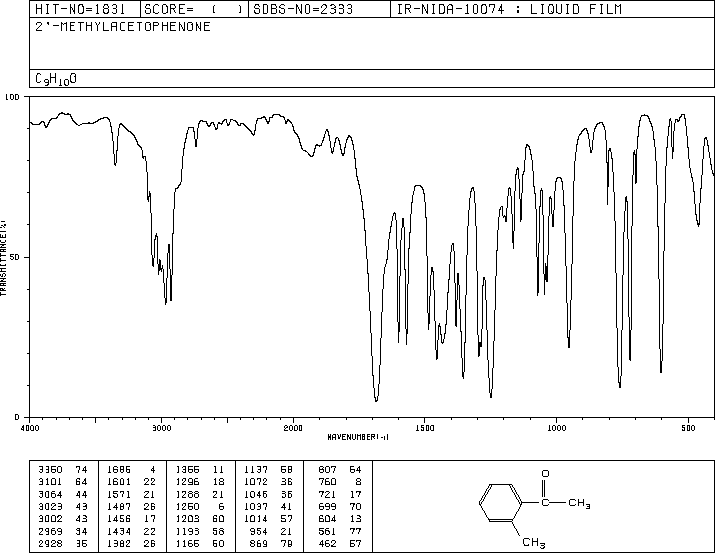
Task: Click the 50 transmittance axis label
Action: pyautogui.click(x=15, y=257)
